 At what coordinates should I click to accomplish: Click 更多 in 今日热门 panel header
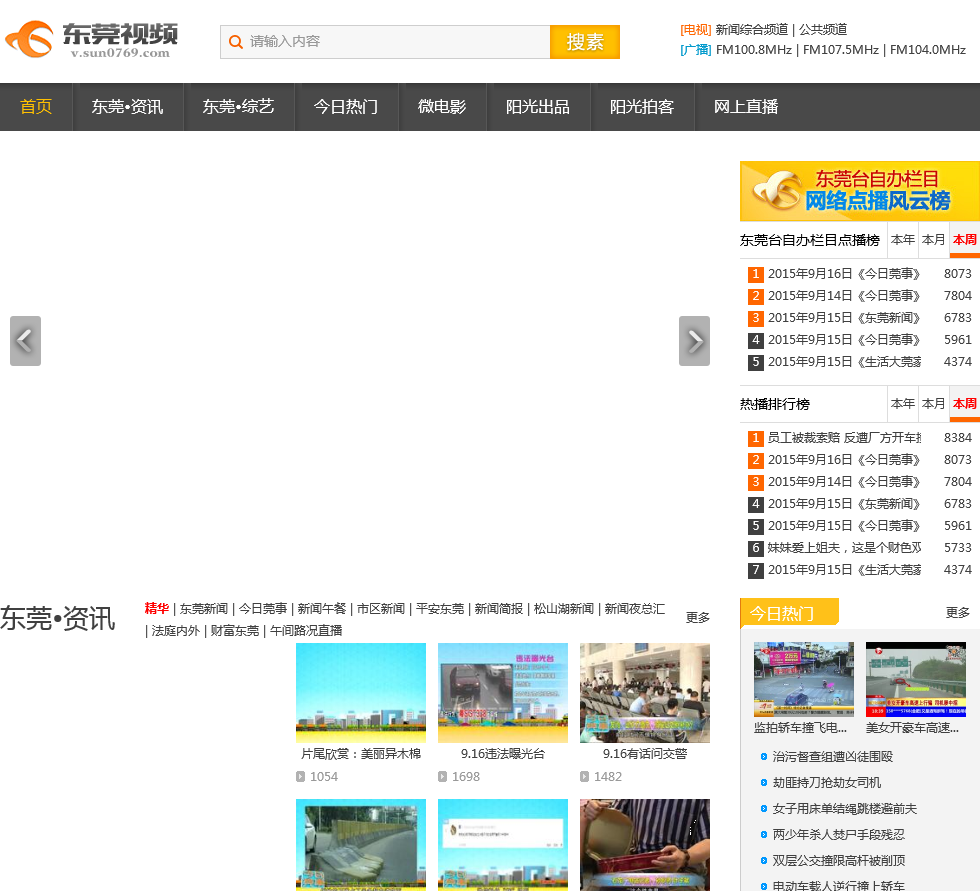tap(958, 612)
